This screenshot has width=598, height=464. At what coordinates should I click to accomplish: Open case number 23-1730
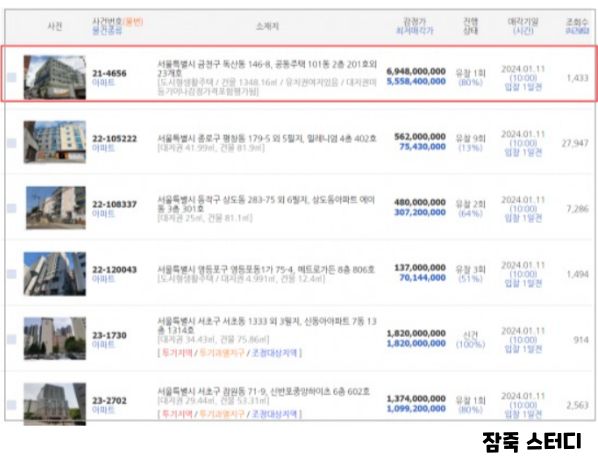click(x=109, y=336)
